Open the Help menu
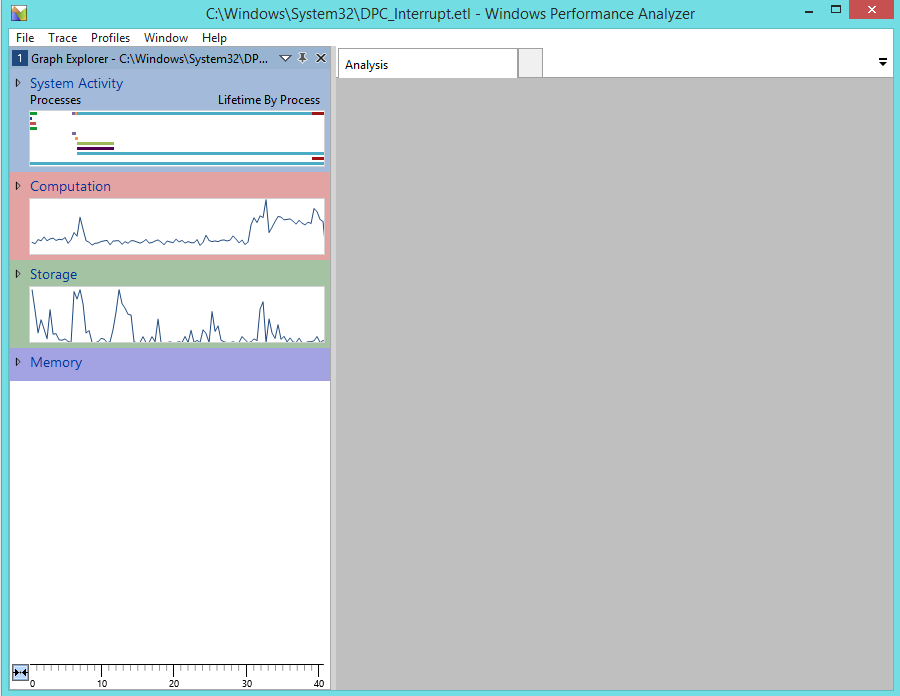This screenshot has height=696, width=900. pos(214,38)
